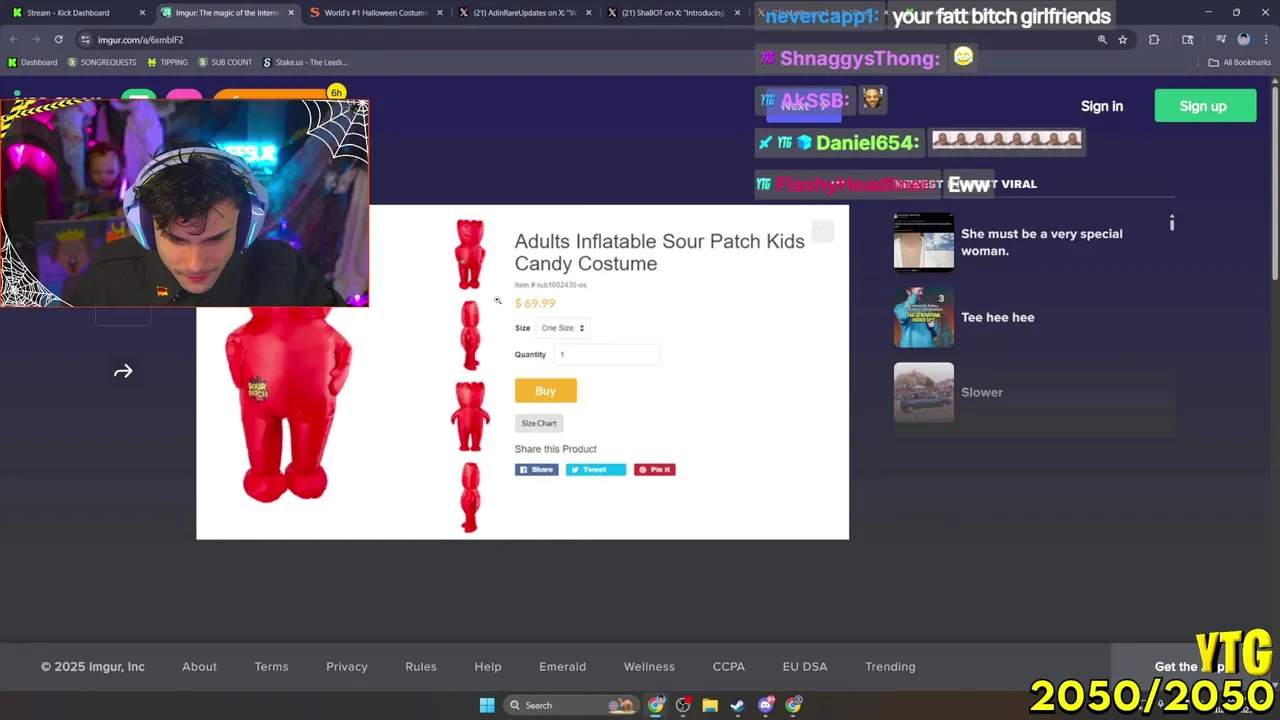Close the Imgur browser tab
The height and width of the screenshot is (720, 1280).
[x=291, y=13]
